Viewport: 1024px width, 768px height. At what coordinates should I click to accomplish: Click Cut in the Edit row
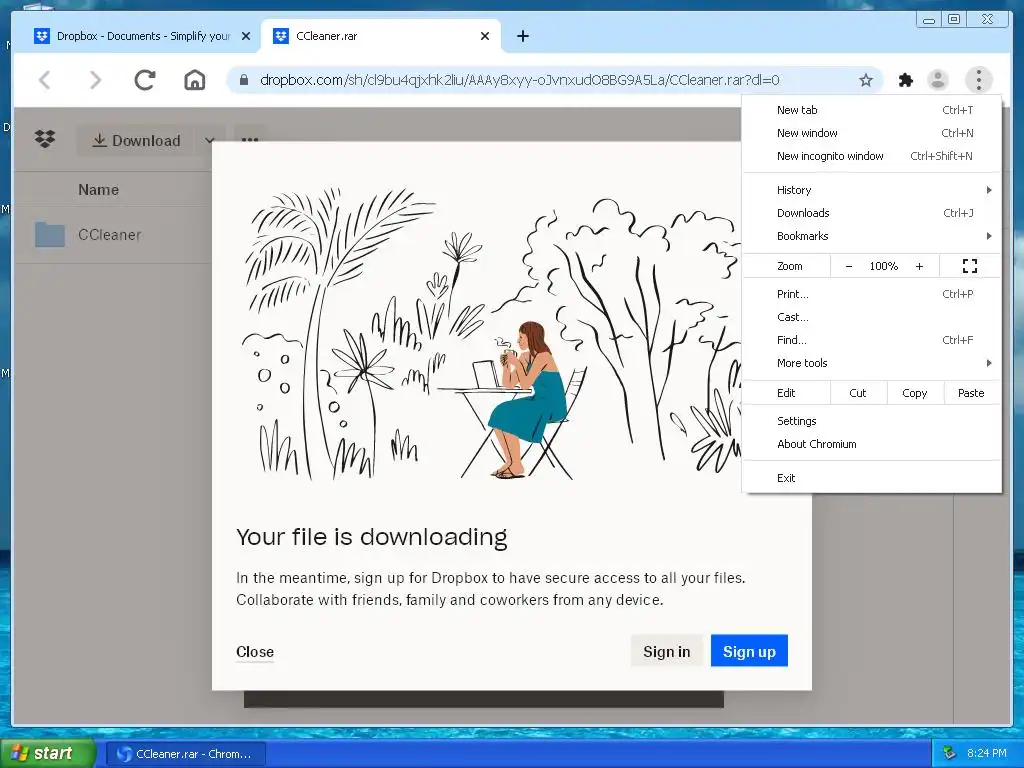click(x=857, y=393)
